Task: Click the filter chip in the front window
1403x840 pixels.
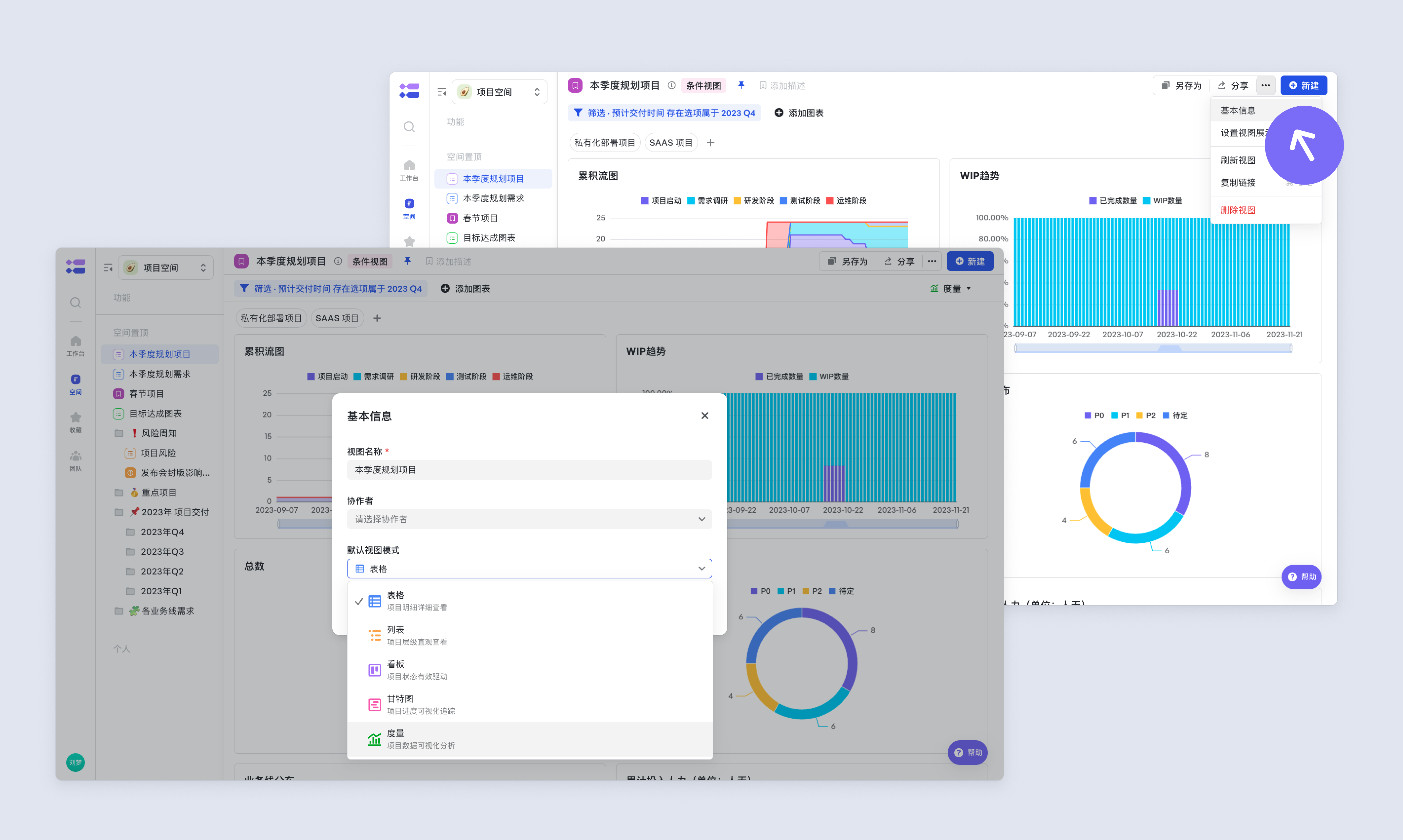Action: coord(331,289)
